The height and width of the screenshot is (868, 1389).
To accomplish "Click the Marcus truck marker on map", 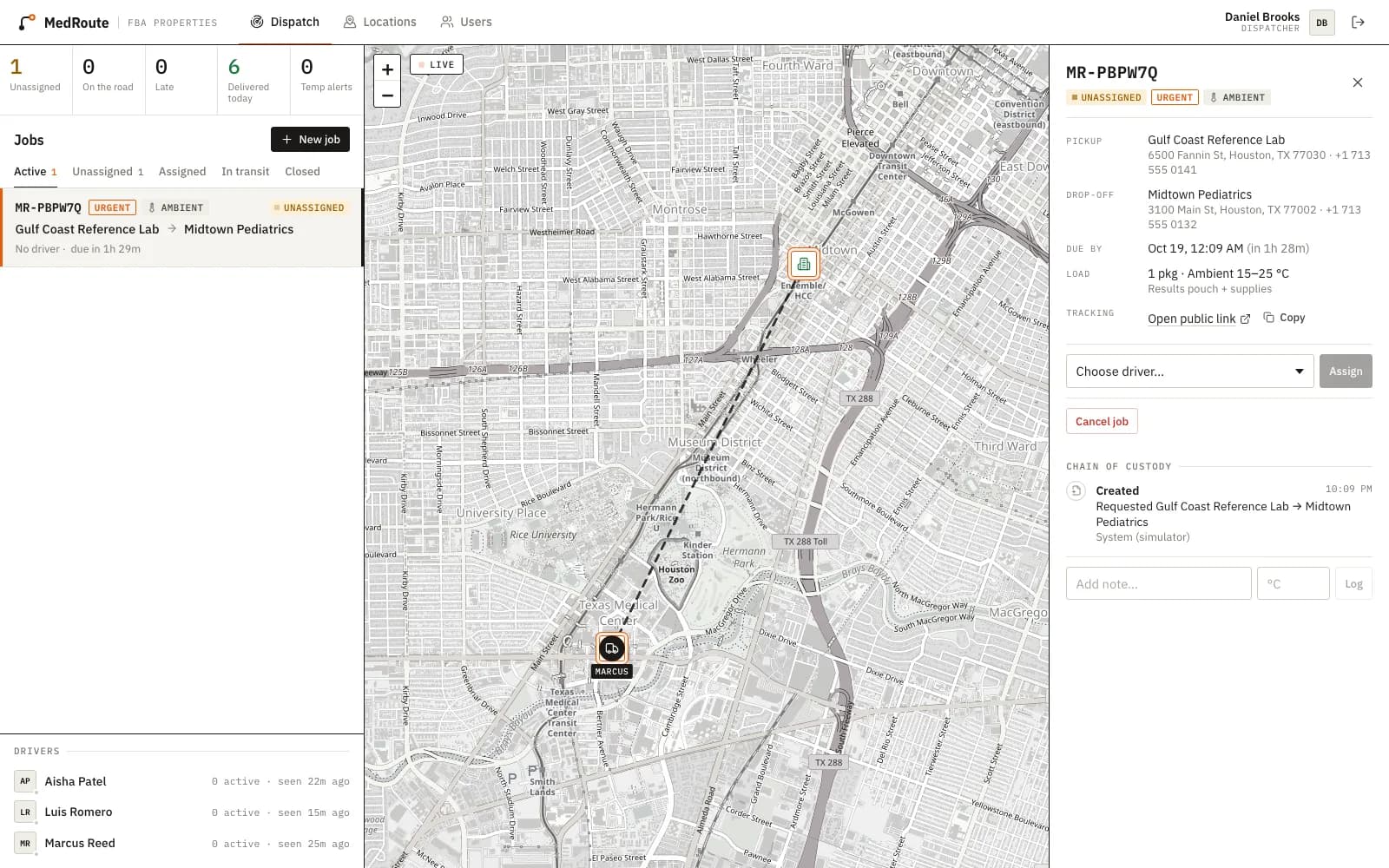I will pyautogui.click(x=611, y=648).
